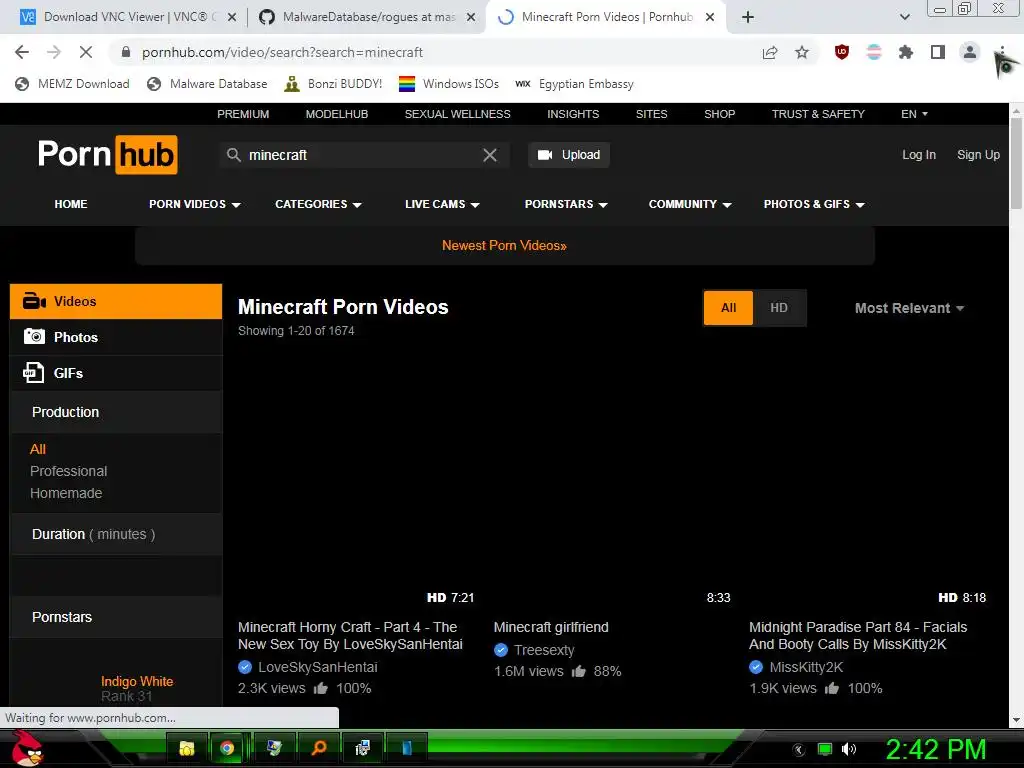
Task: Expand the PHOTOS & GIFS nav dropdown
Action: coord(814,204)
